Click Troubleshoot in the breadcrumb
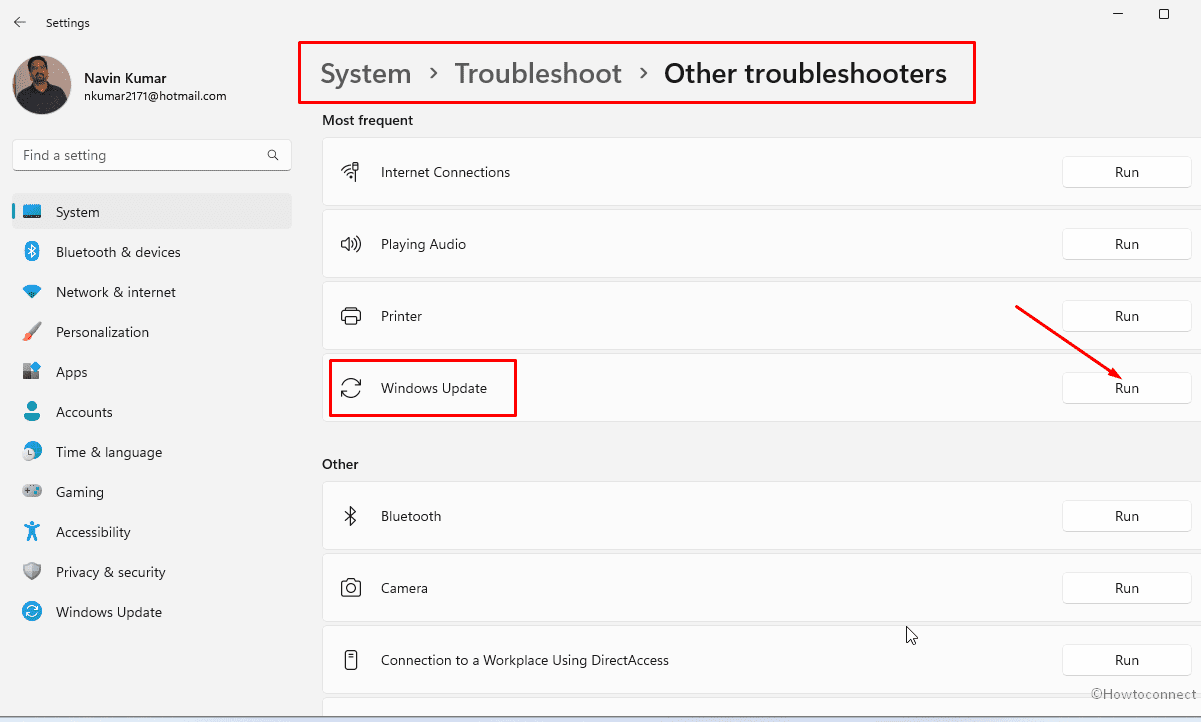This screenshot has width=1201, height=722. (538, 73)
